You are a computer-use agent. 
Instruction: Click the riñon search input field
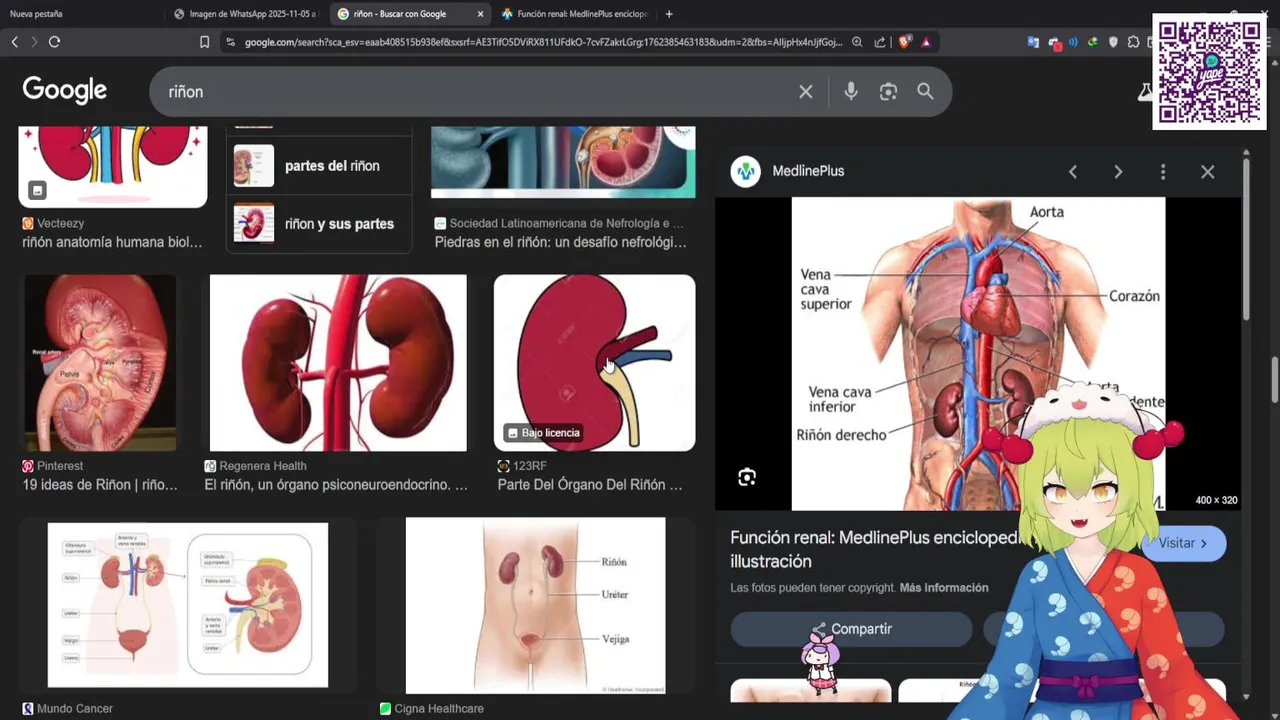(470, 91)
